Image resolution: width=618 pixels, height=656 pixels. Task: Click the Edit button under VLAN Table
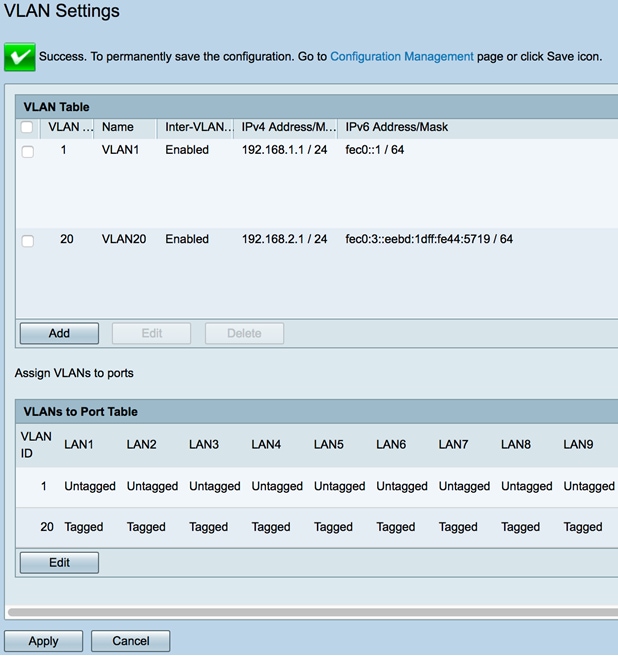[x=151, y=333]
